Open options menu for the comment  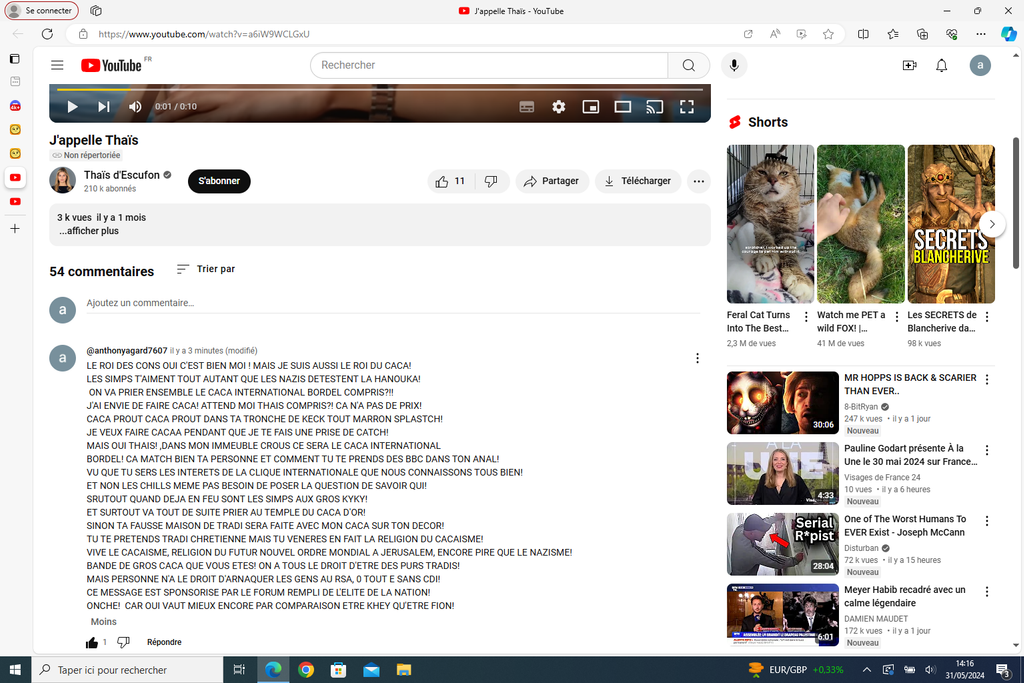point(697,358)
